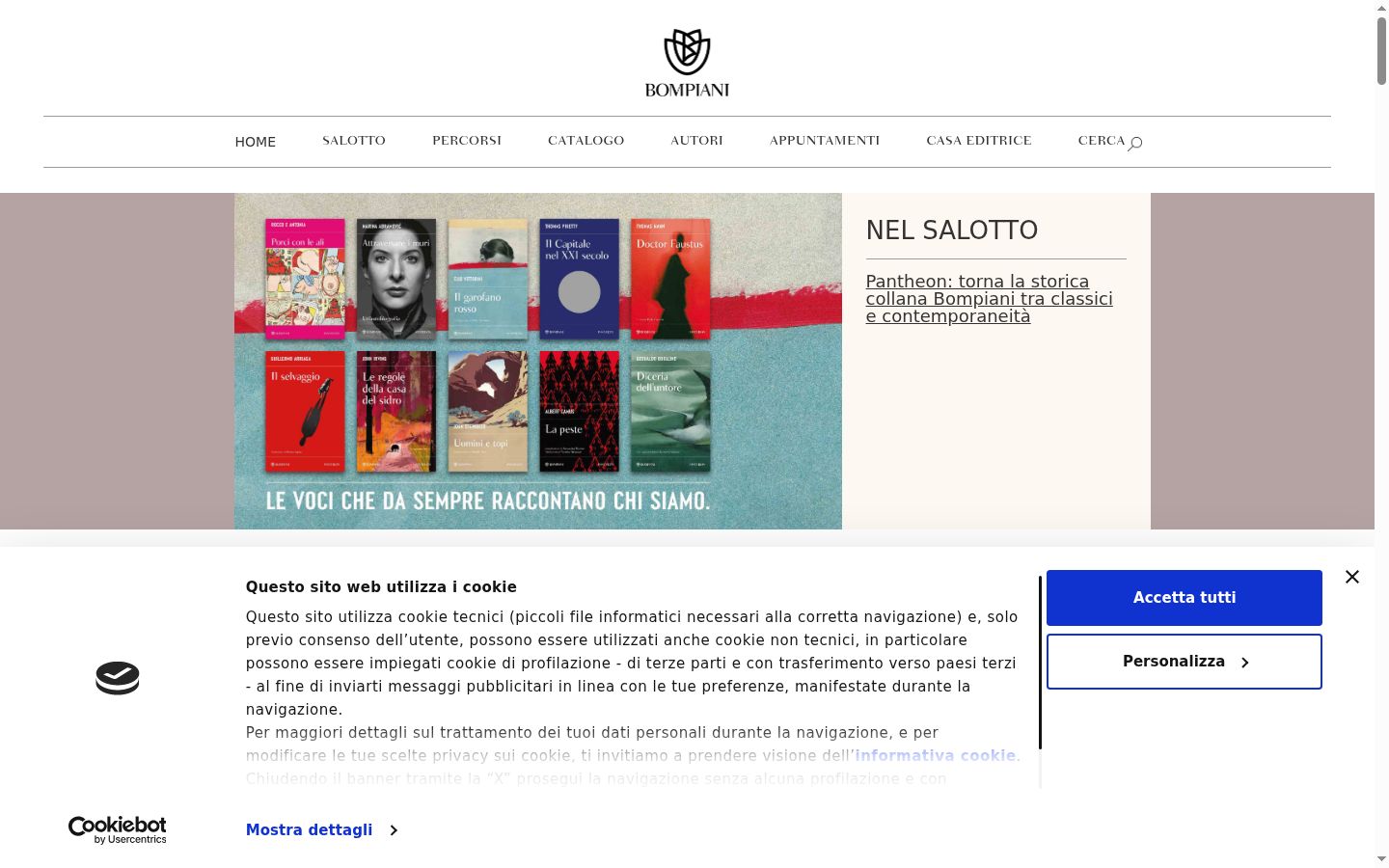Click the banner slogan LE VOCI CHE DA SEMPRE

(488, 501)
